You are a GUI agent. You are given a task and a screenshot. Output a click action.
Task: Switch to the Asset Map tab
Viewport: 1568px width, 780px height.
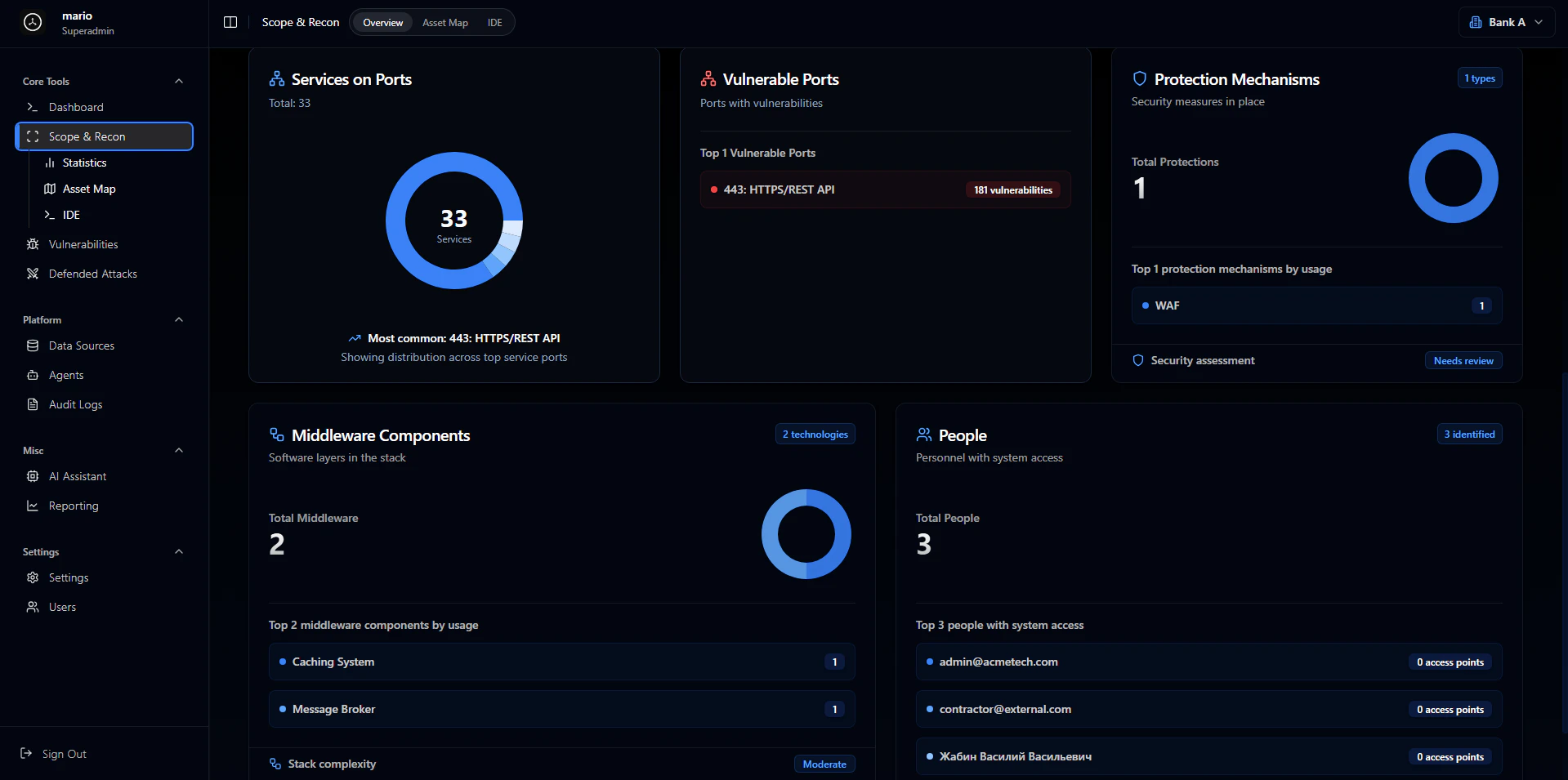tap(445, 22)
